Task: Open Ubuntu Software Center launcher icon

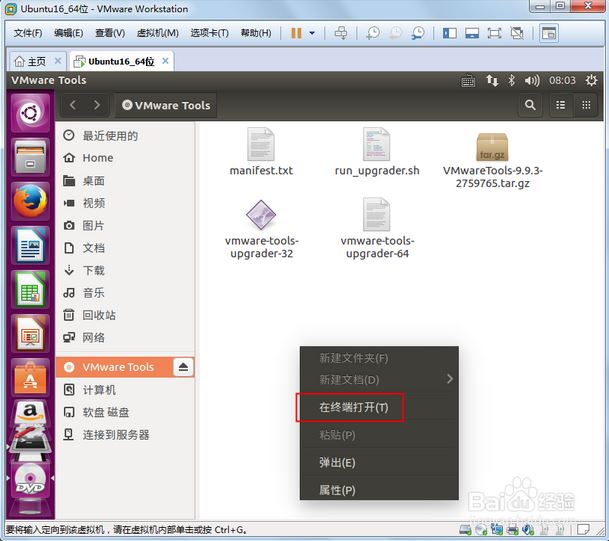Action: coord(30,378)
